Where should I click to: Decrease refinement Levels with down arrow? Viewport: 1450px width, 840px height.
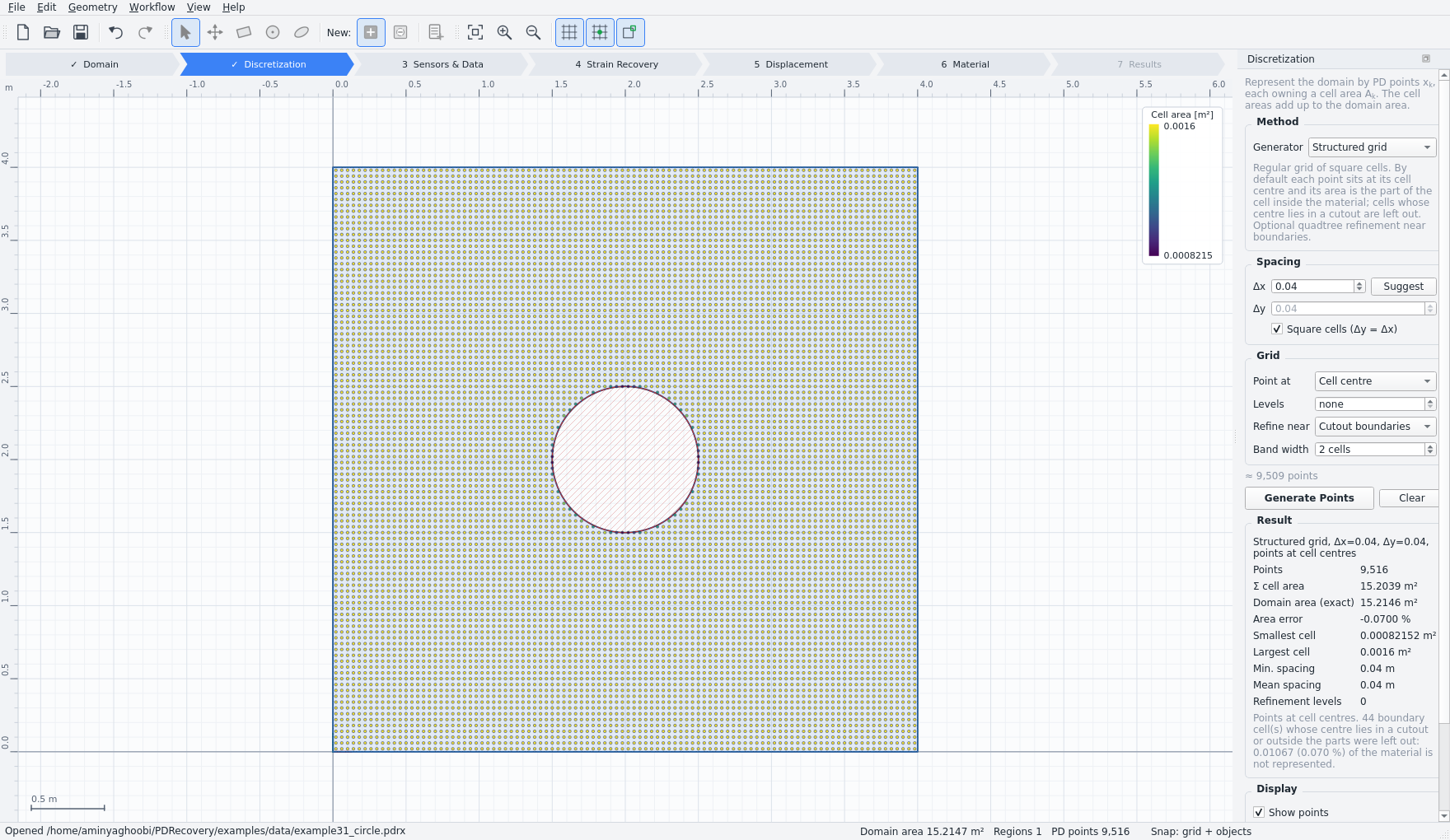1430,407
